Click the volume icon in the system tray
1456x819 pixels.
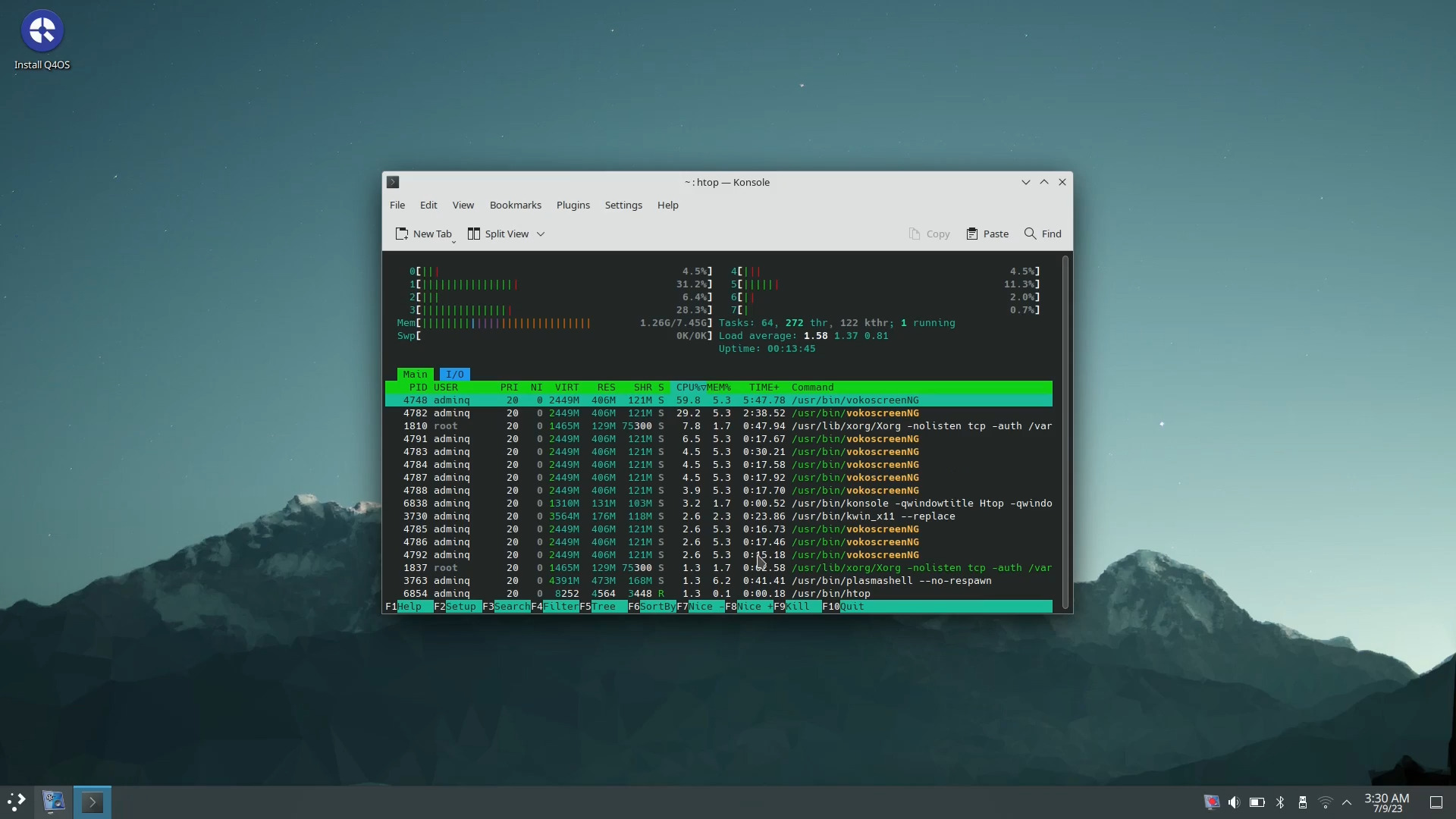coord(1235,802)
